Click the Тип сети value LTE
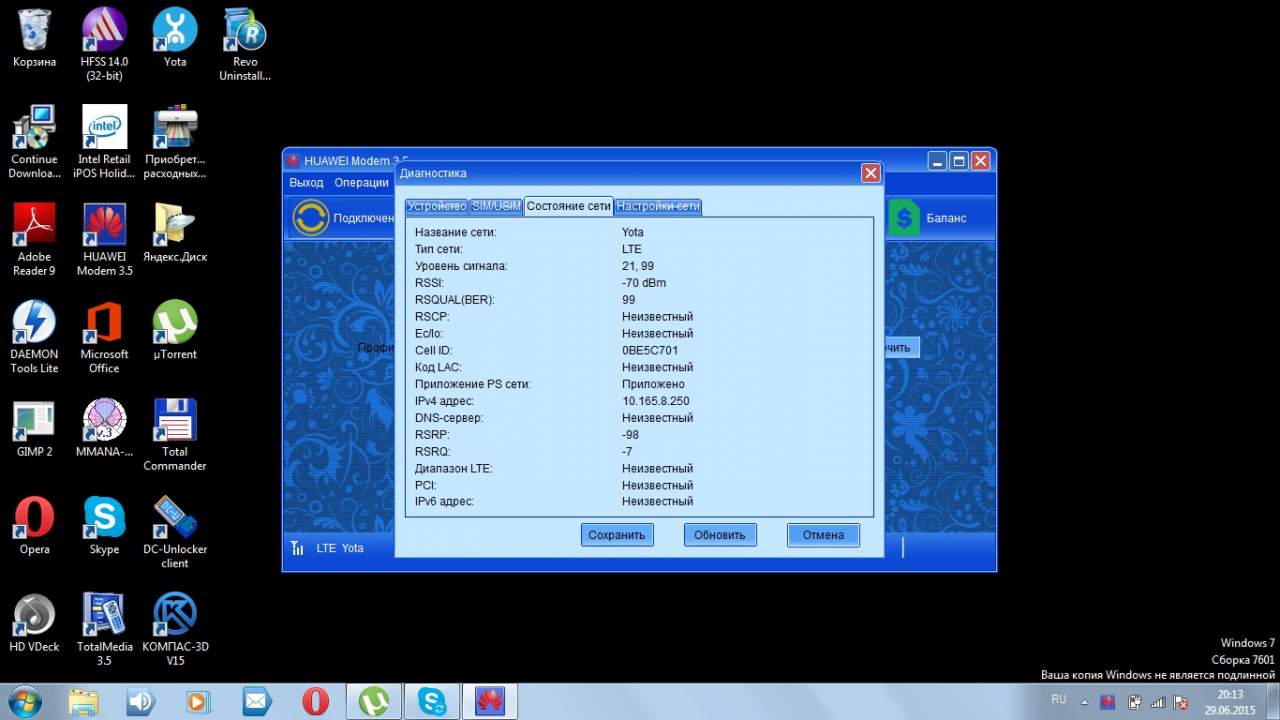This screenshot has width=1280, height=720. [x=632, y=249]
